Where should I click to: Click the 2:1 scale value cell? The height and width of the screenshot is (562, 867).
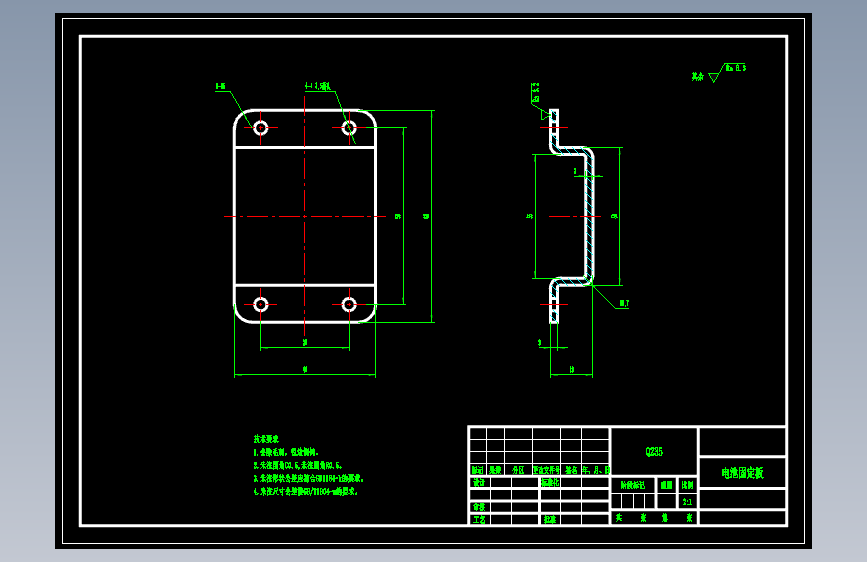point(687,502)
